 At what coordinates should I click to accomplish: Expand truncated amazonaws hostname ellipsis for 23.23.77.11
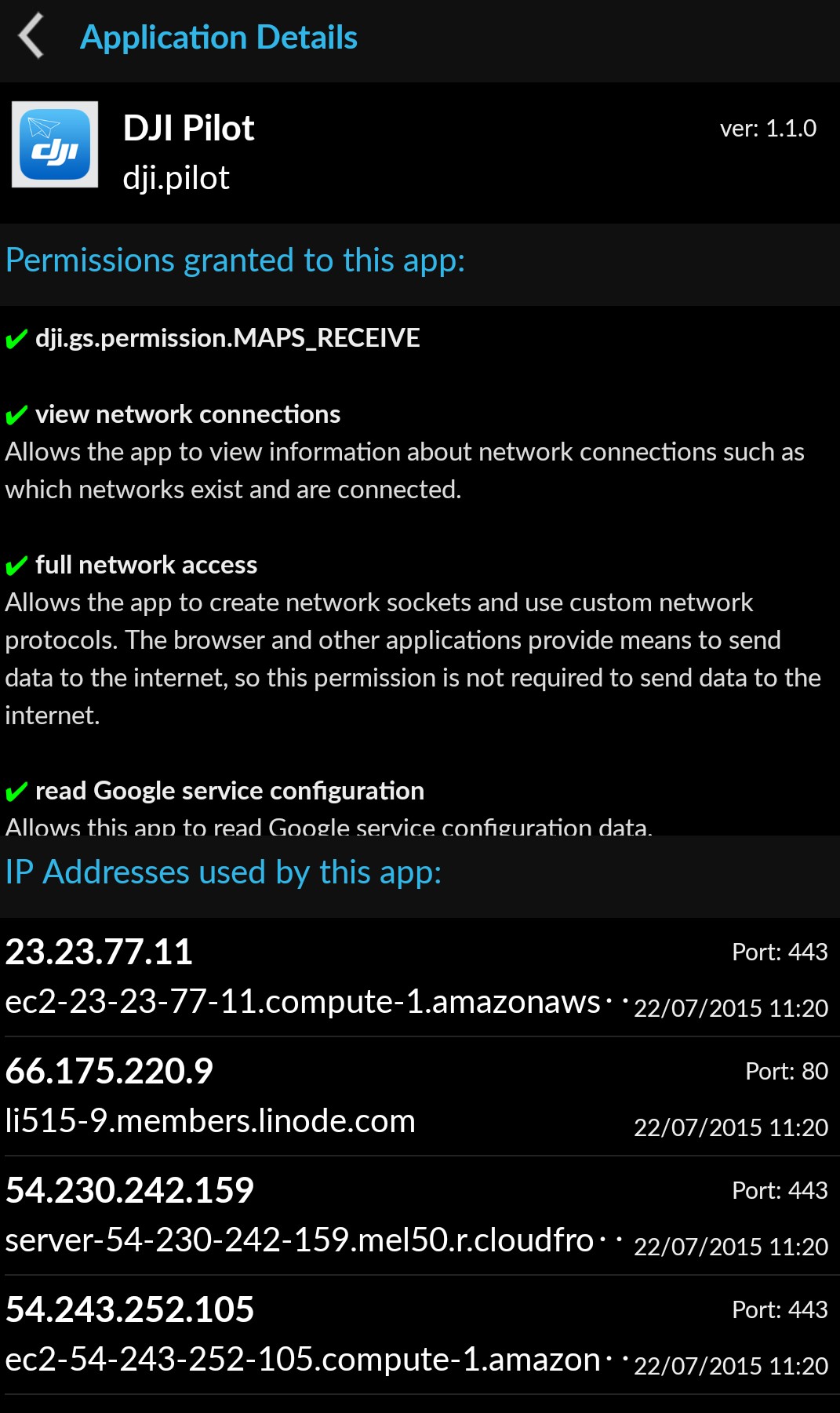point(617,1001)
